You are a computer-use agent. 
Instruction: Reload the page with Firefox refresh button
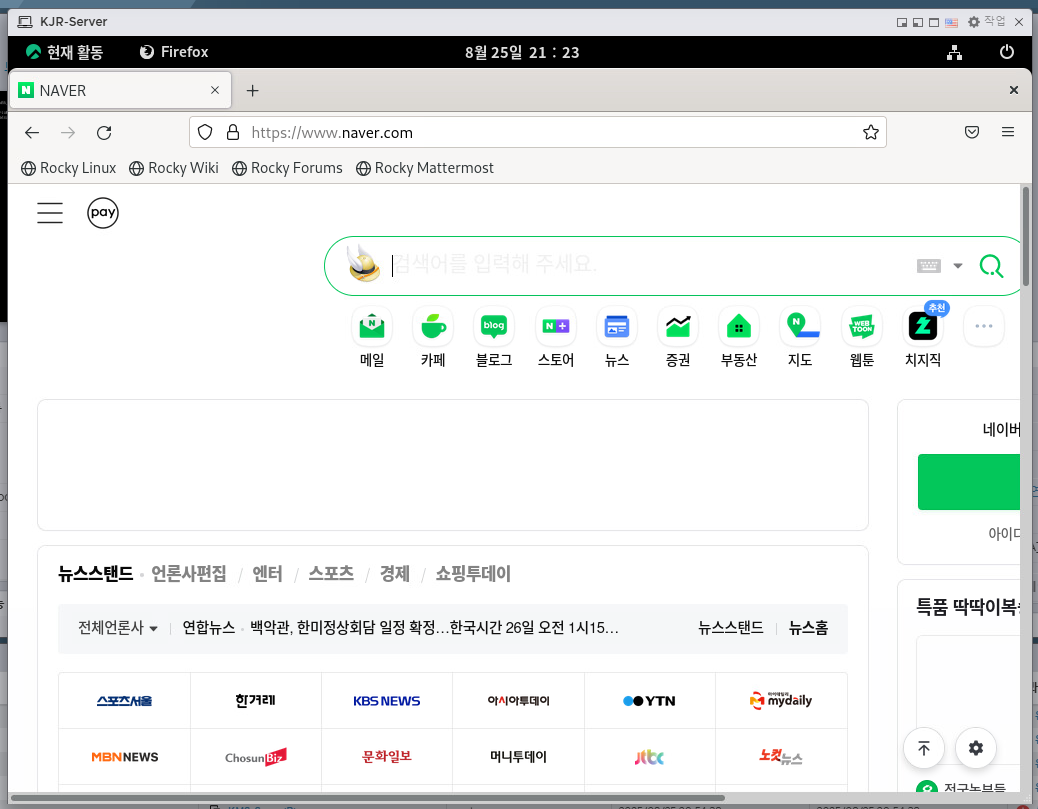click(104, 132)
